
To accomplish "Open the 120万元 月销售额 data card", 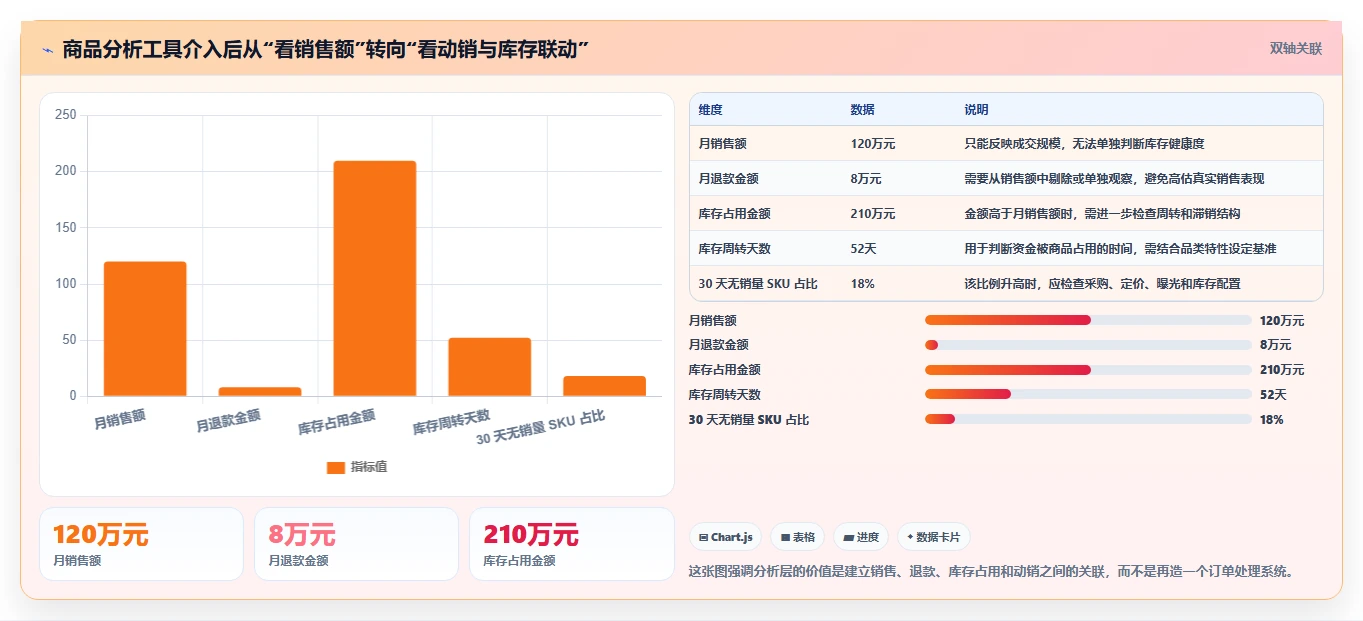I will [x=141, y=544].
